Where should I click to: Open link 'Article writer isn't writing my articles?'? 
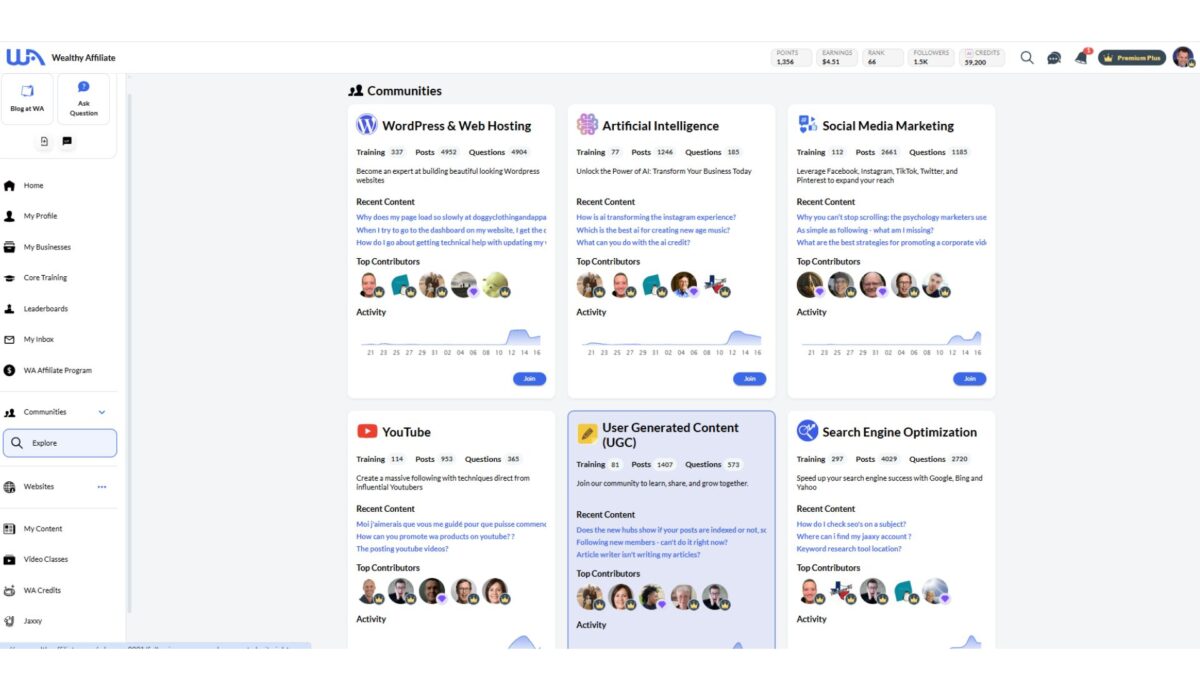click(x=638, y=555)
